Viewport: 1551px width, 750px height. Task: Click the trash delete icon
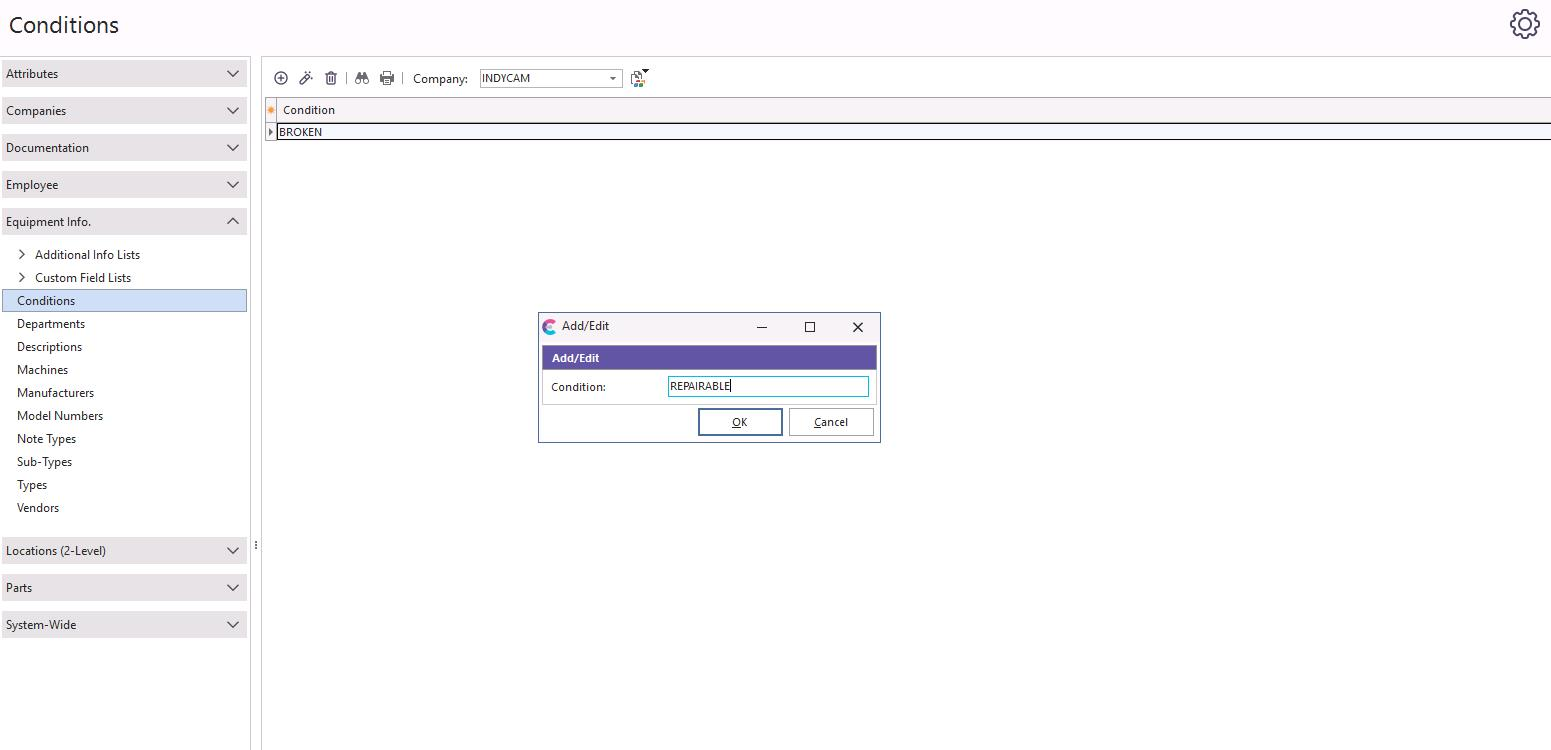point(331,78)
